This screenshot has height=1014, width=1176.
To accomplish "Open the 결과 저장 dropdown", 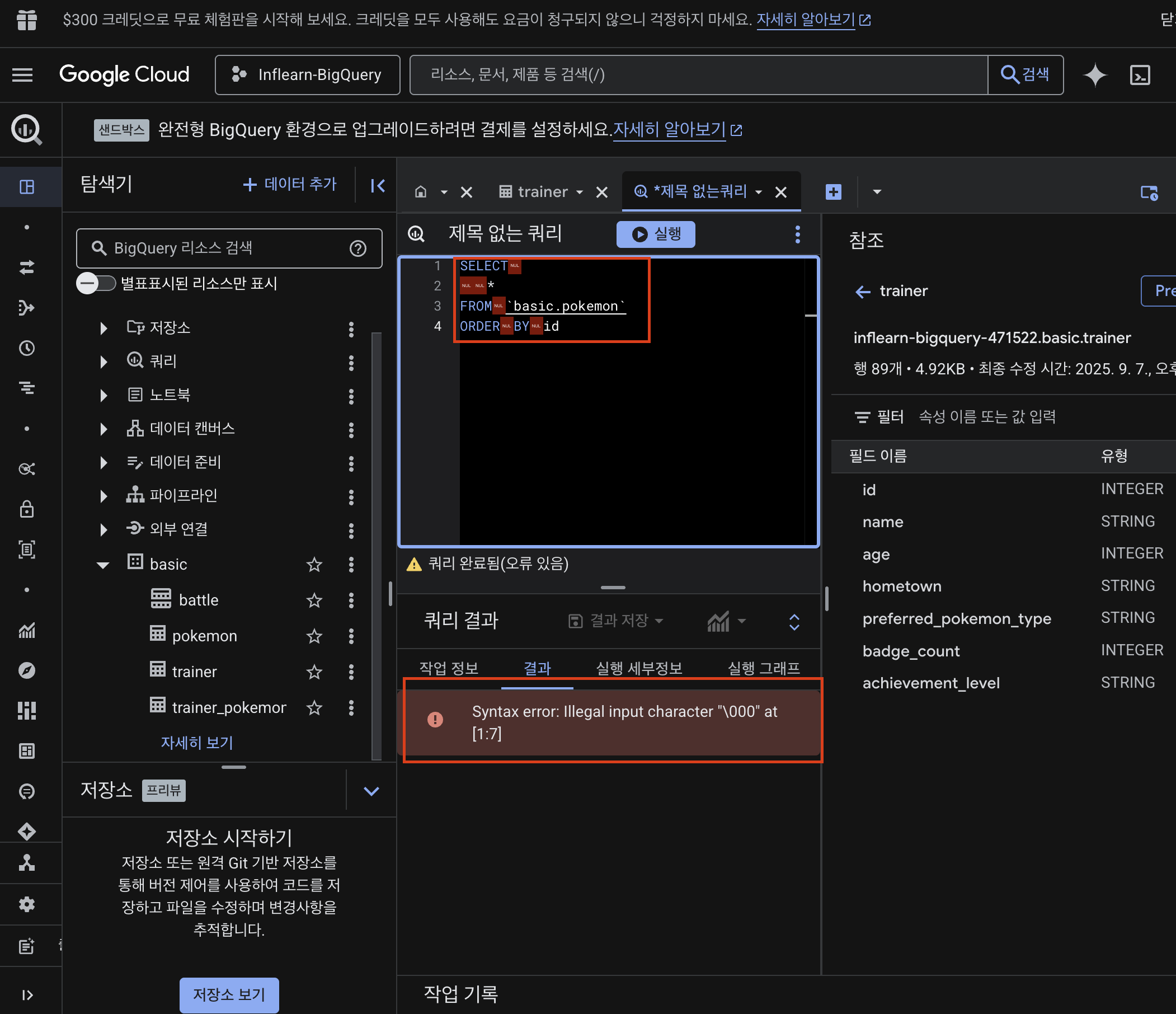I will click(x=616, y=621).
